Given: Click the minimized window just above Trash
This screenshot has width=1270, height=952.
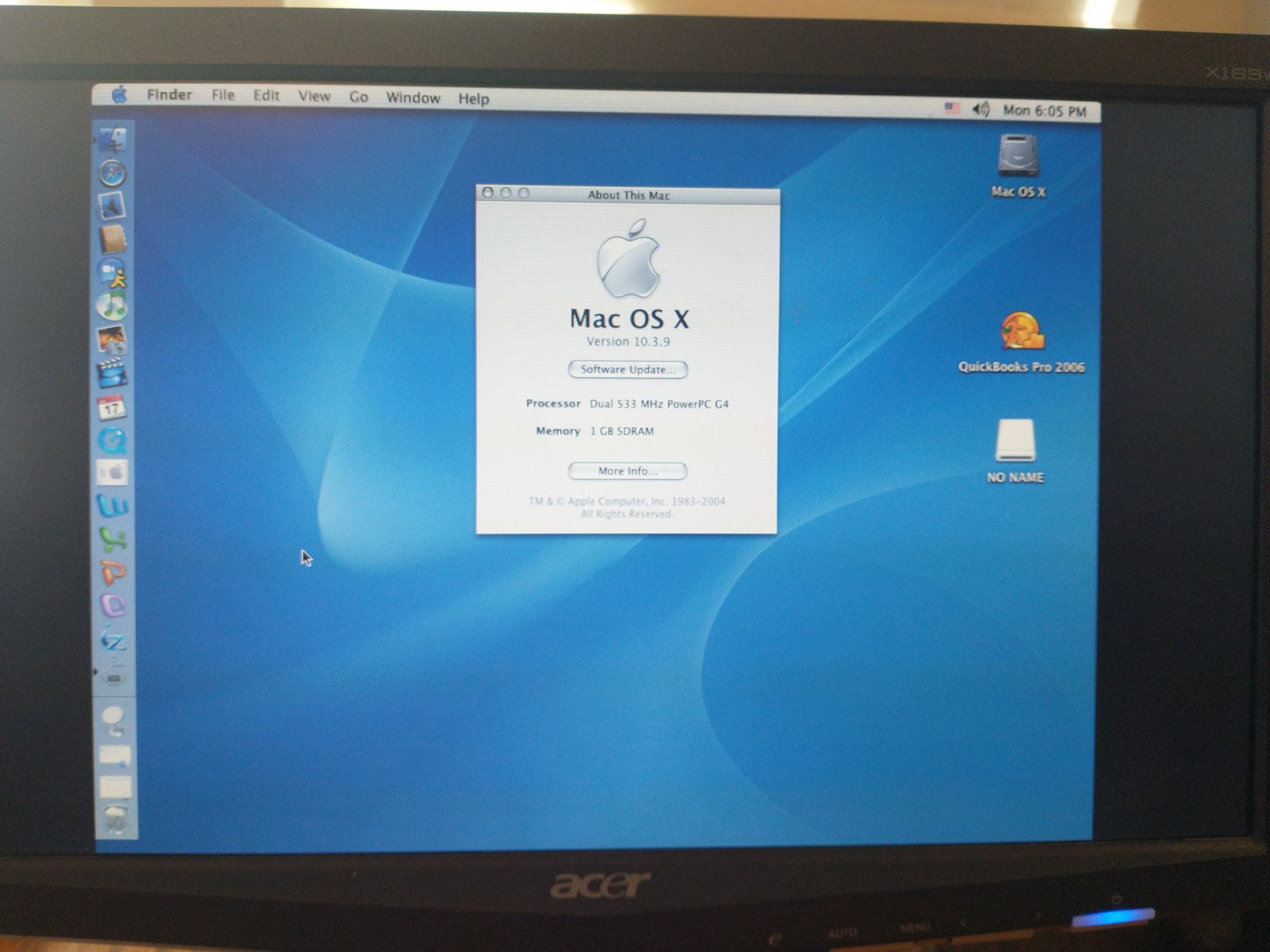Looking at the screenshot, I should (116, 787).
